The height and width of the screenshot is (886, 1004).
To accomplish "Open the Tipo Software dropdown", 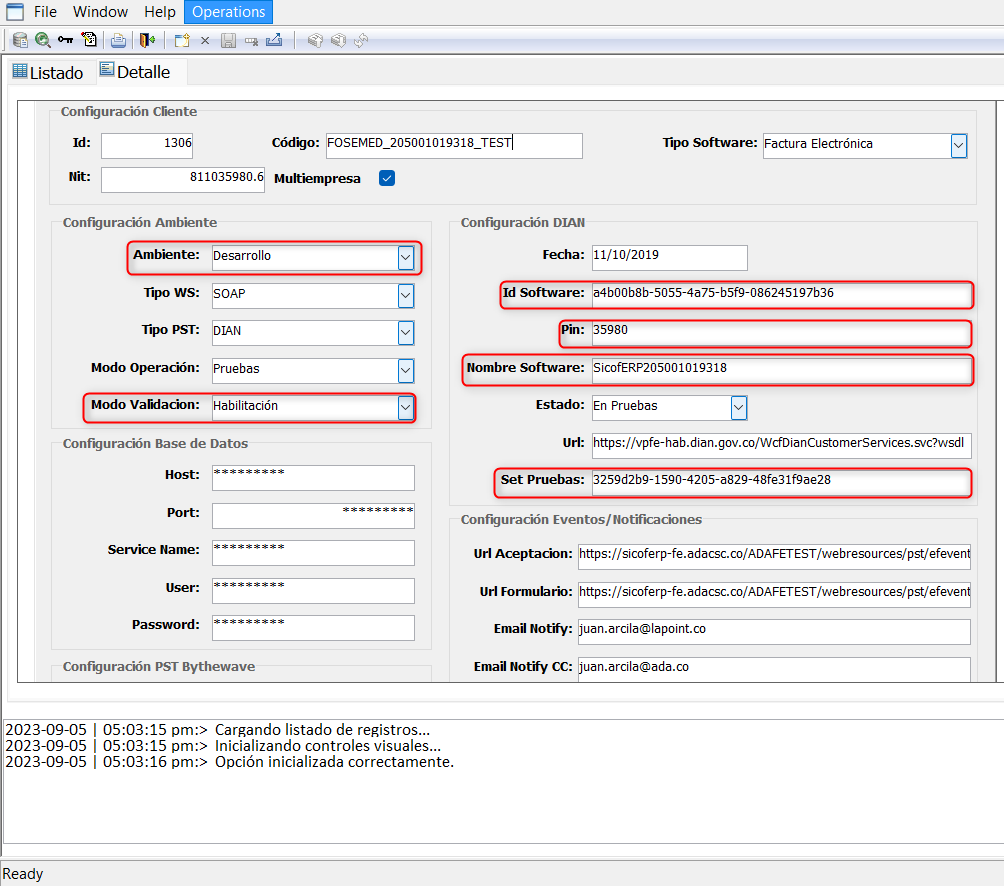I will [x=958, y=145].
